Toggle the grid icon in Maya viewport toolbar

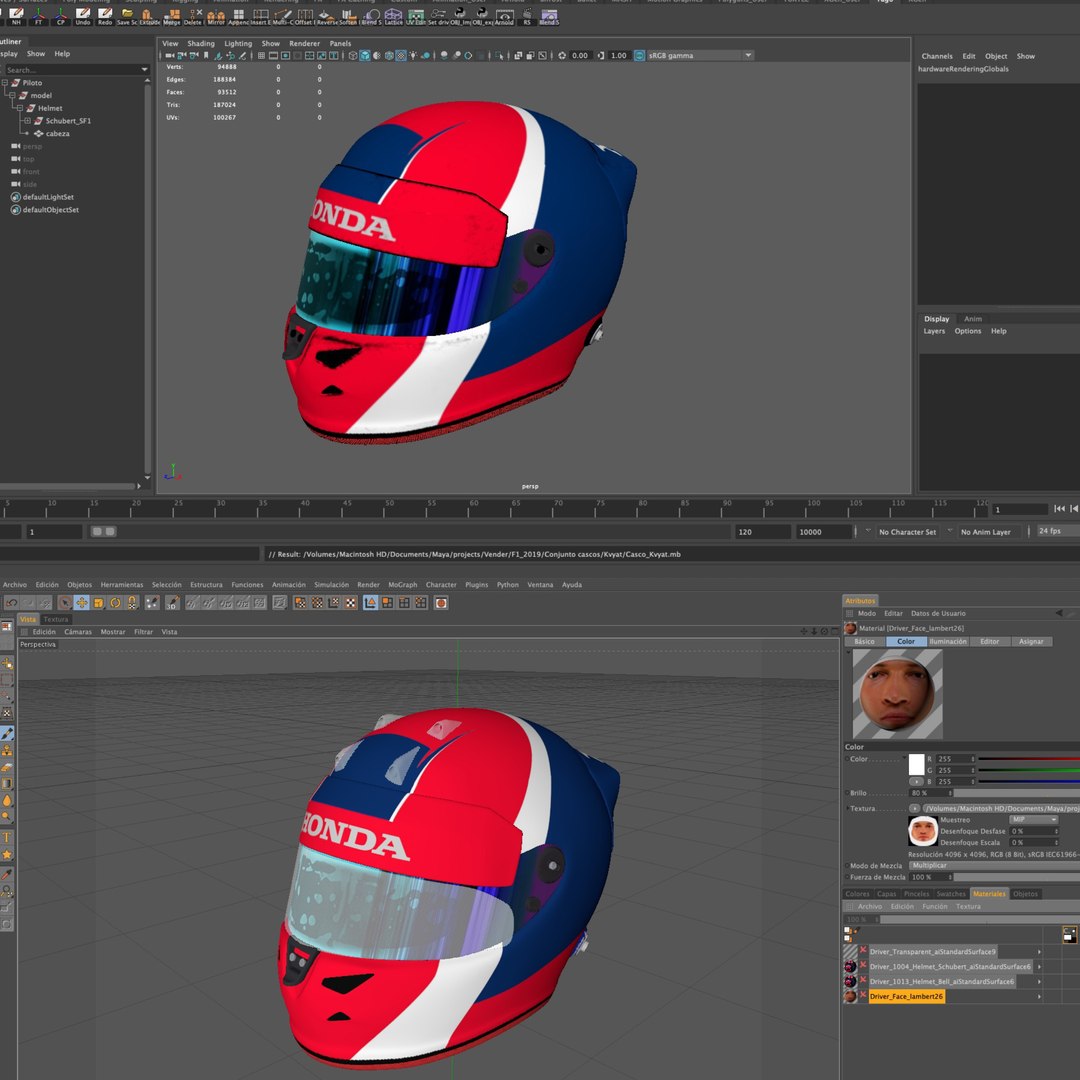261,56
